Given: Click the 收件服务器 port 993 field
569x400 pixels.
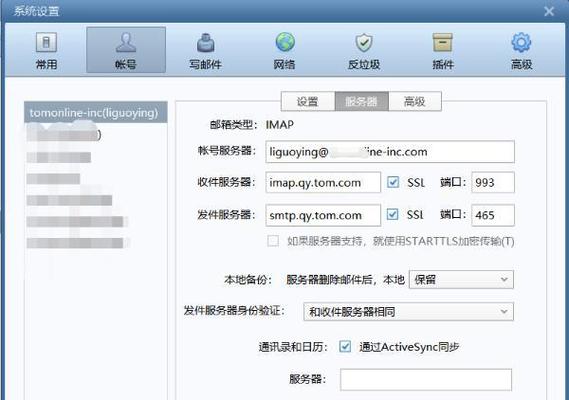Looking at the screenshot, I should [493, 182].
